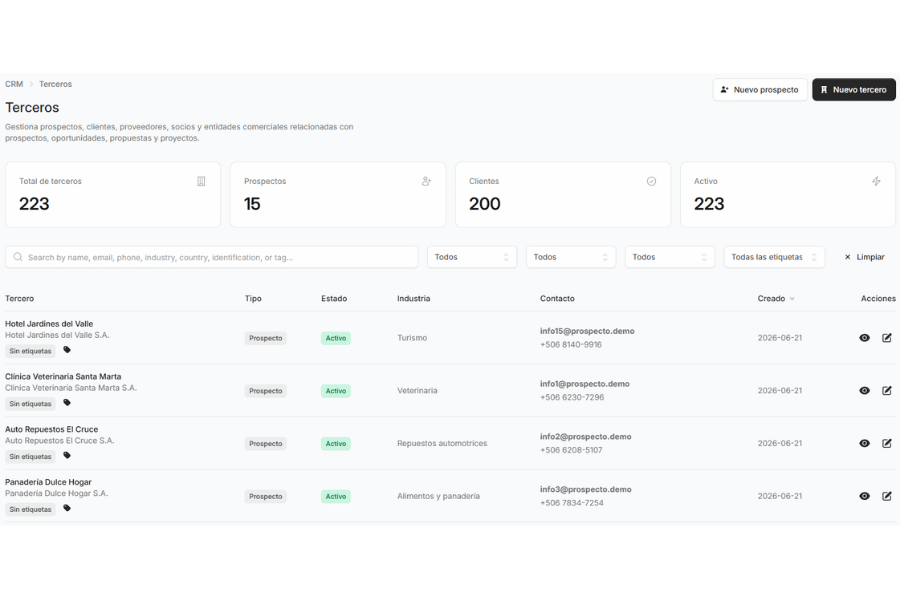Image resolution: width=900 pixels, height=600 pixels.
Task: Go to CRM in the breadcrumb
Action: click(x=14, y=84)
